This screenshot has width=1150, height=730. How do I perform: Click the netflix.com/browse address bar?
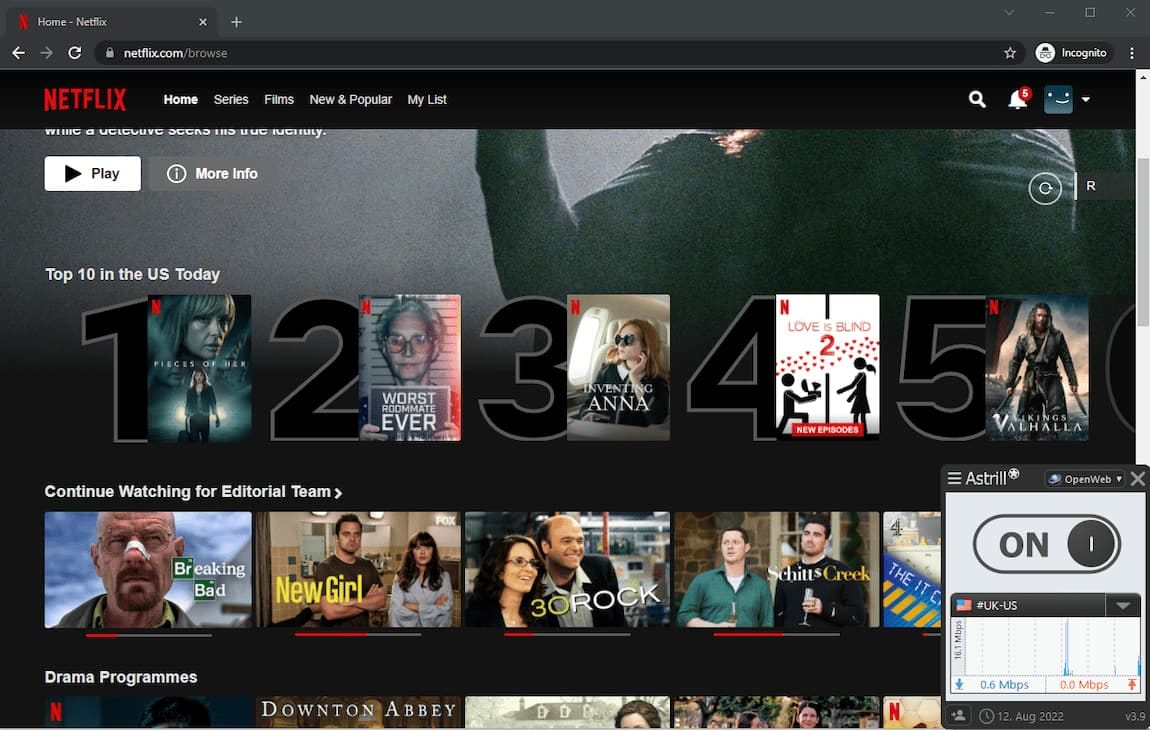[550, 53]
